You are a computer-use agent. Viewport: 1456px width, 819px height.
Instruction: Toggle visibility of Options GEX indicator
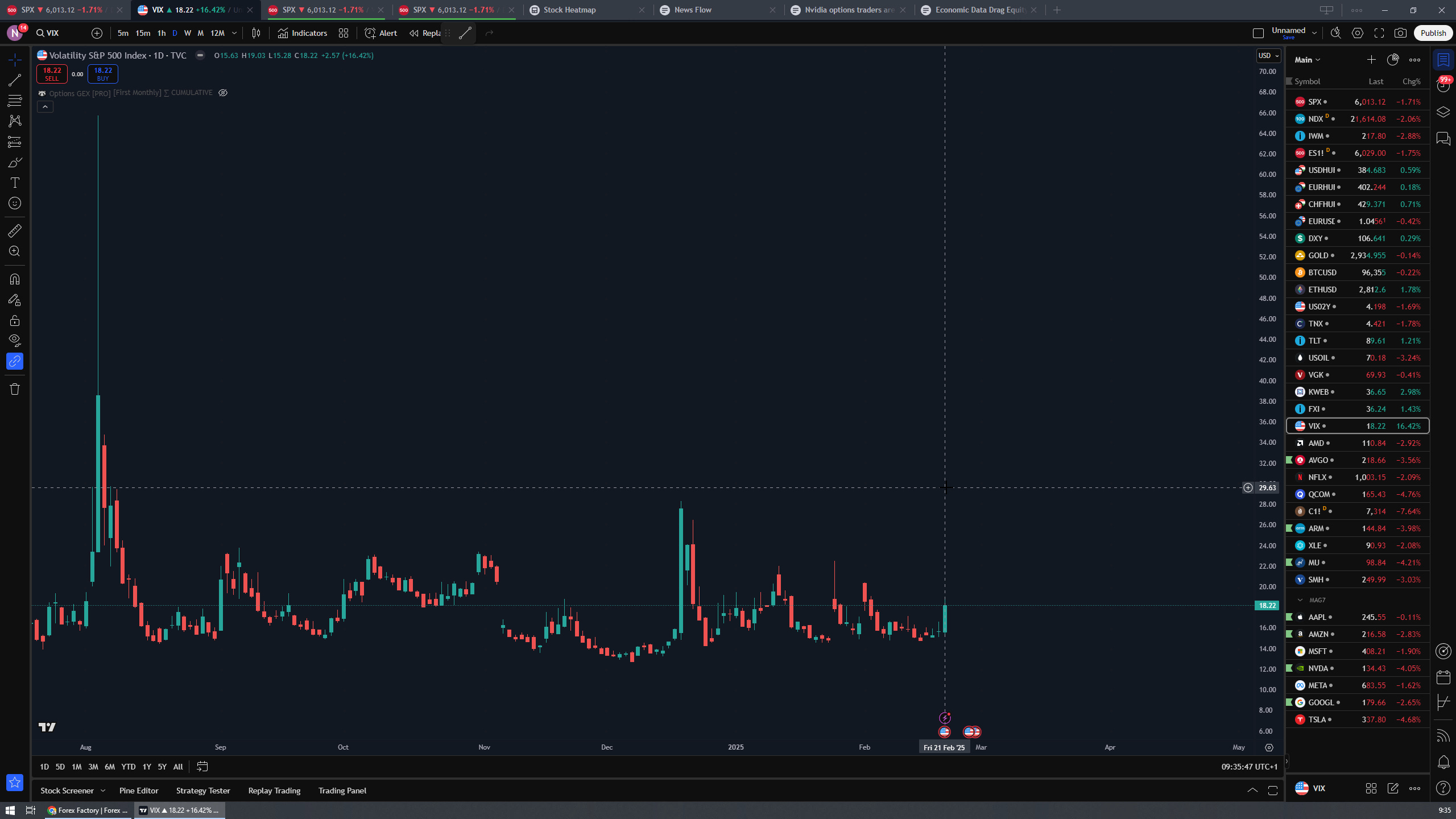[x=223, y=93]
